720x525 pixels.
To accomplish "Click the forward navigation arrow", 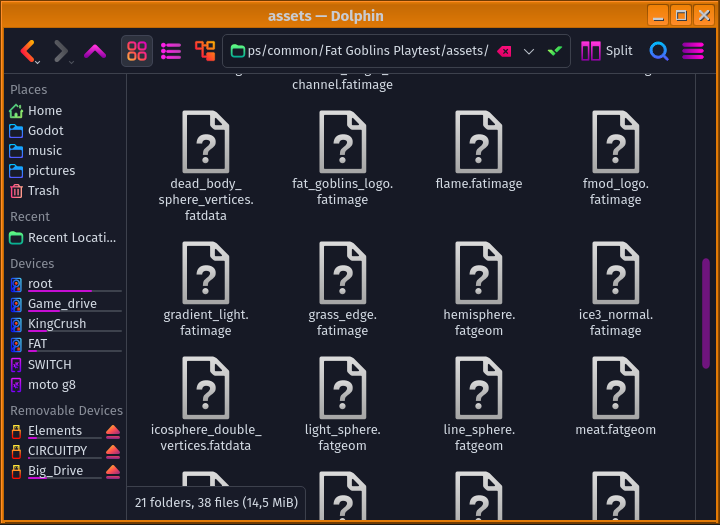I will (x=61, y=51).
